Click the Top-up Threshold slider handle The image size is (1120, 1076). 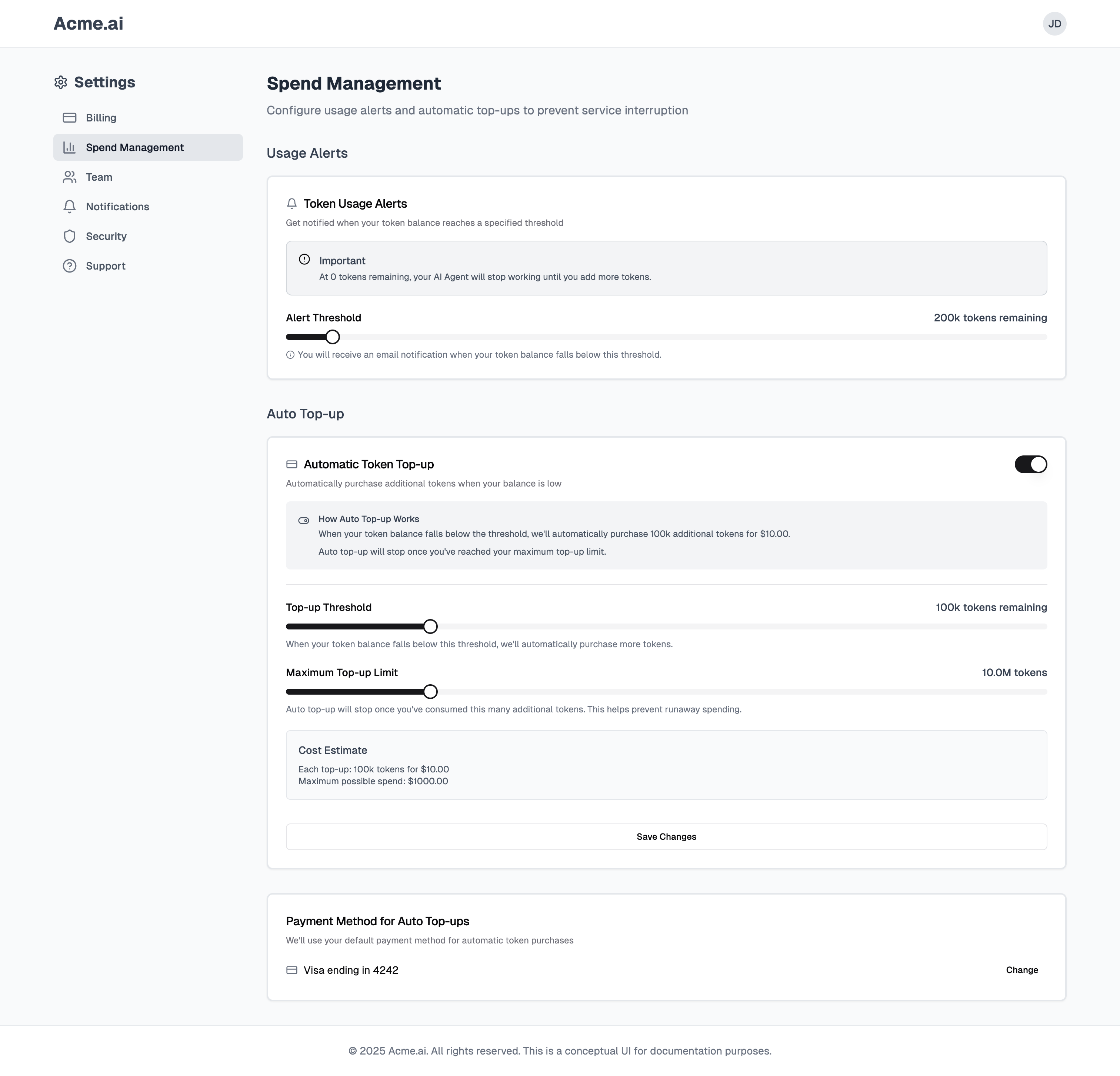(430, 626)
